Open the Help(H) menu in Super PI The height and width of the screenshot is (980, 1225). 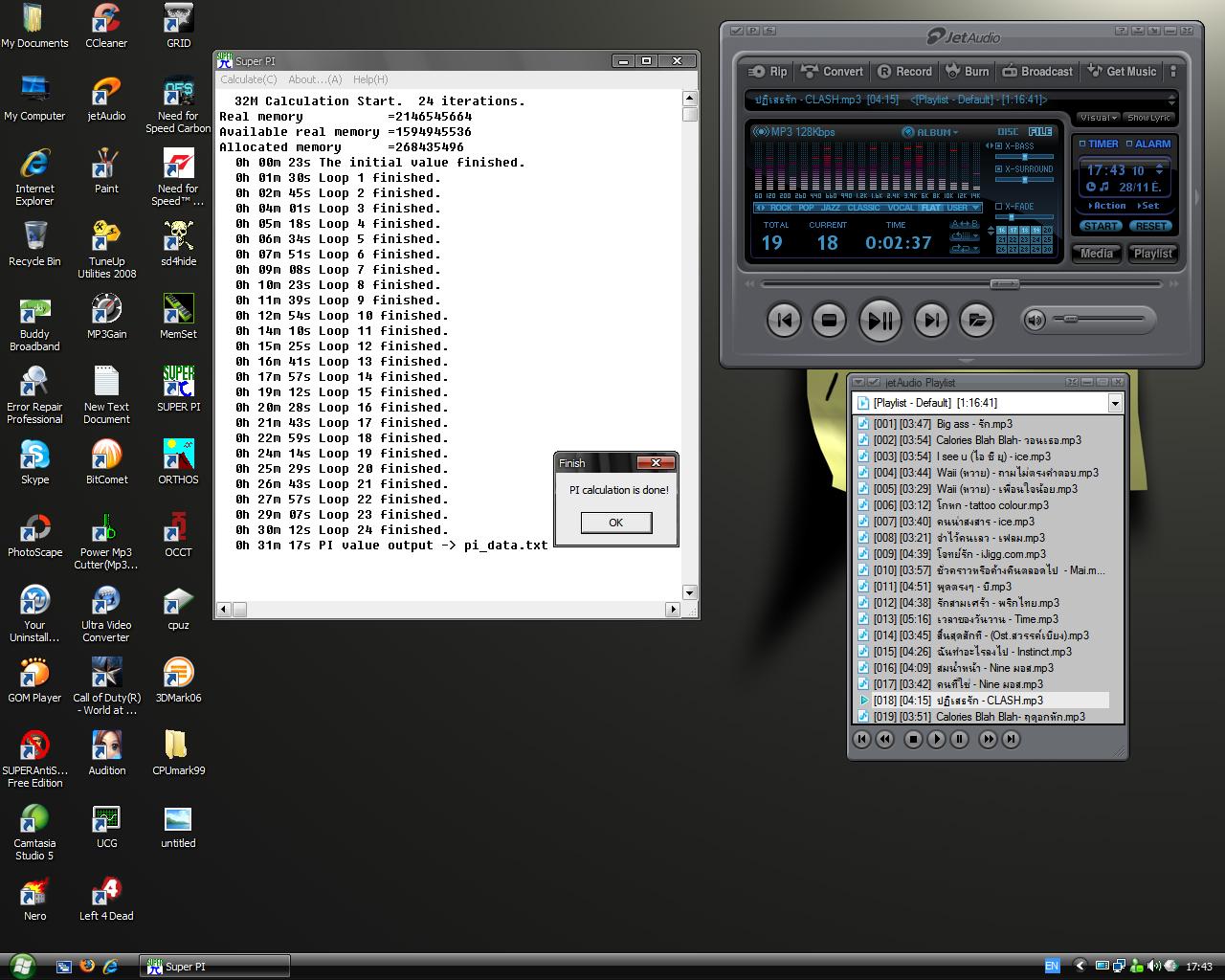click(370, 79)
